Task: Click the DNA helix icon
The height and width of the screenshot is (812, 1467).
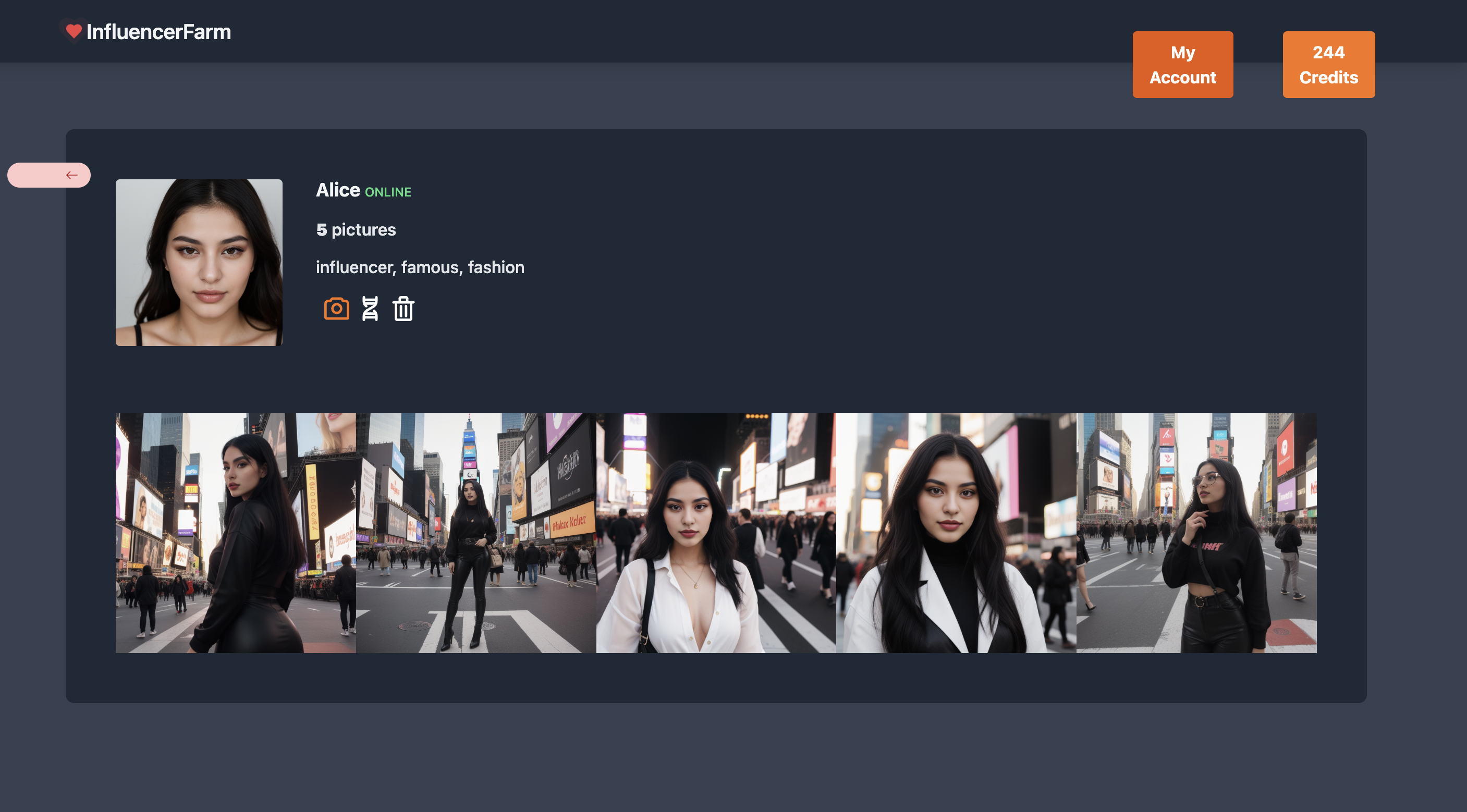Action: point(370,309)
